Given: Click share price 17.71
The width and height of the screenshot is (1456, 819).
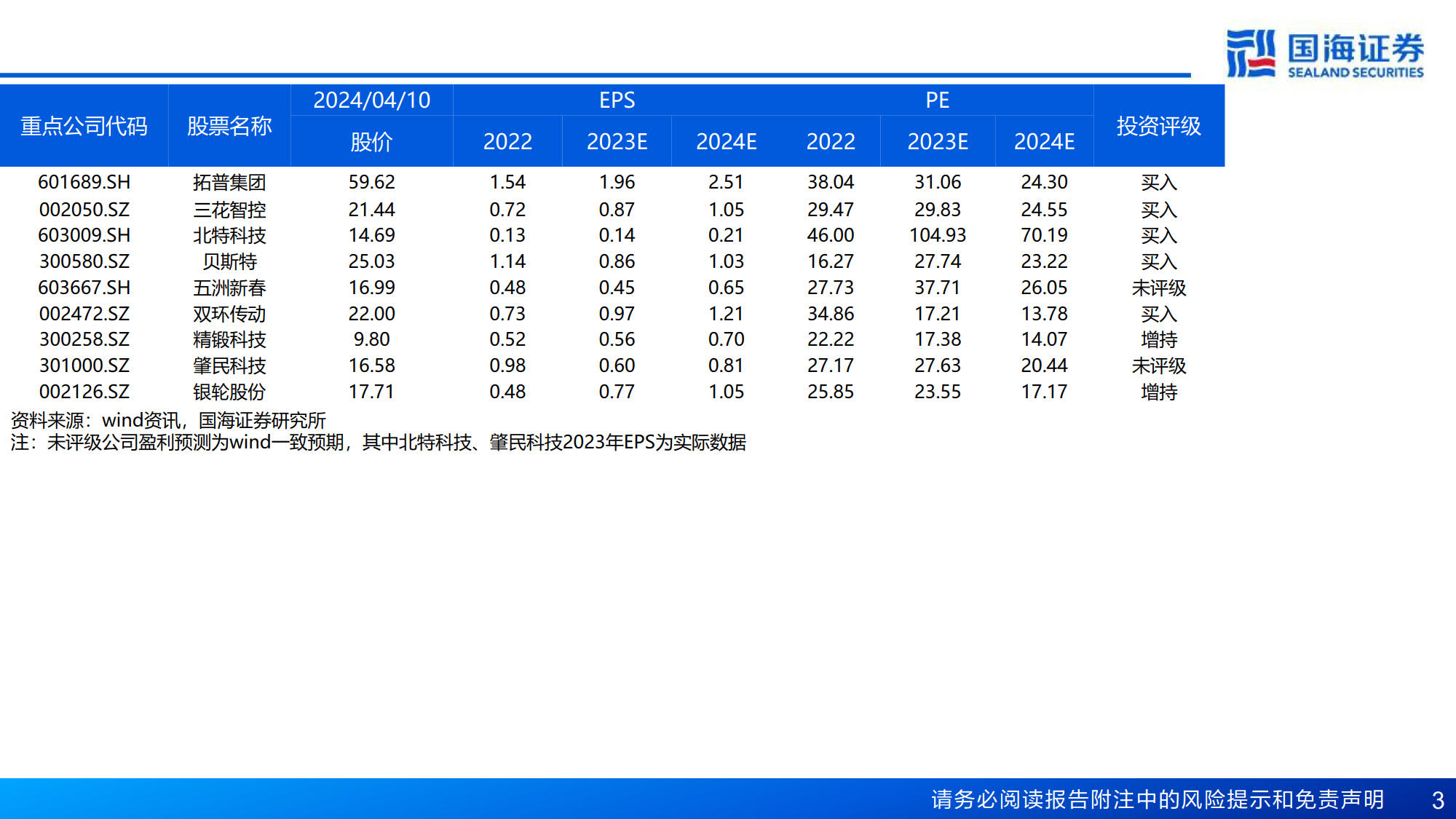Looking at the screenshot, I should tap(371, 392).
